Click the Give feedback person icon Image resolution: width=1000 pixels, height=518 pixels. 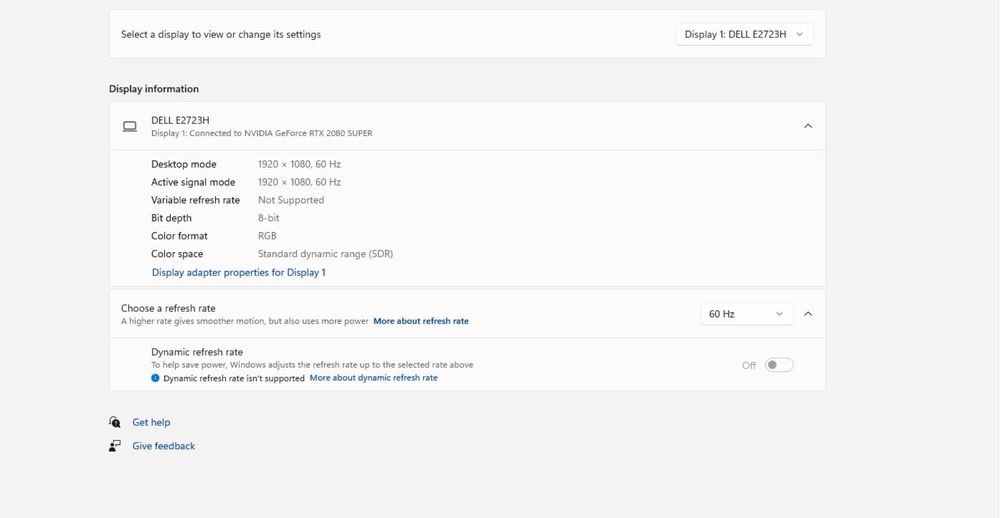point(115,446)
